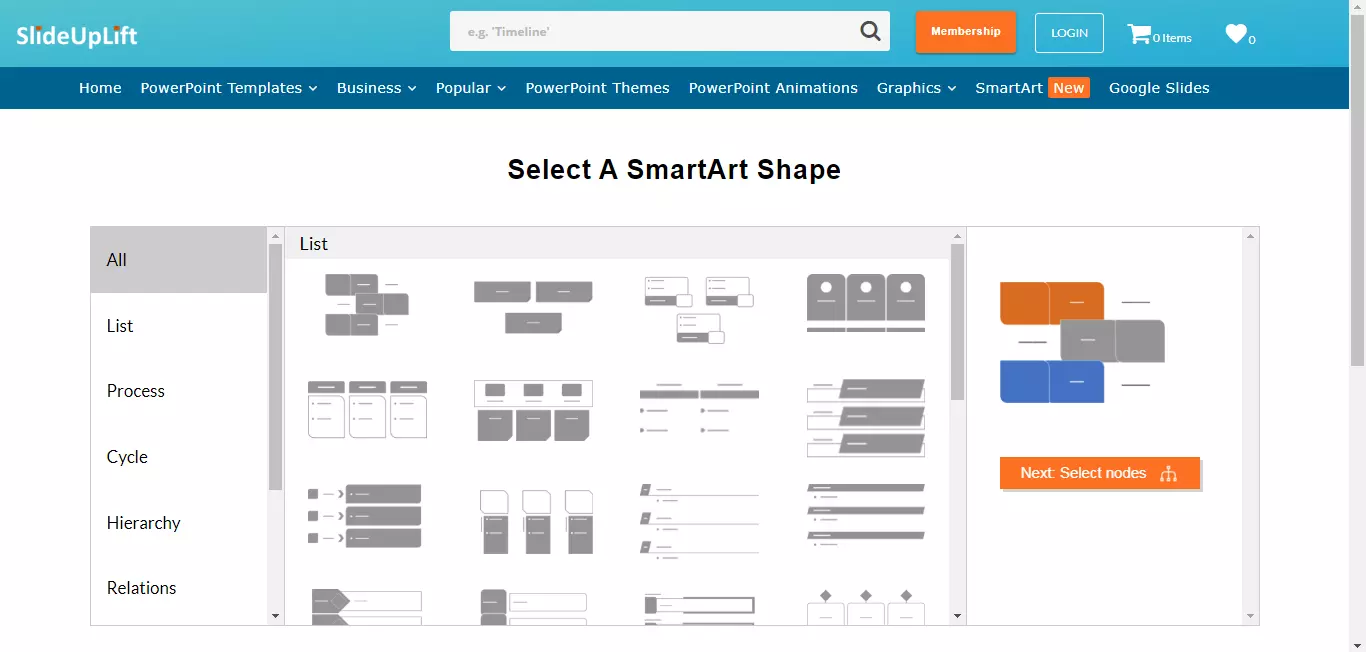Image resolution: width=1366 pixels, height=652 pixels.
Task: Expand the Business menu dropdown
Action: tap(376, 88)
